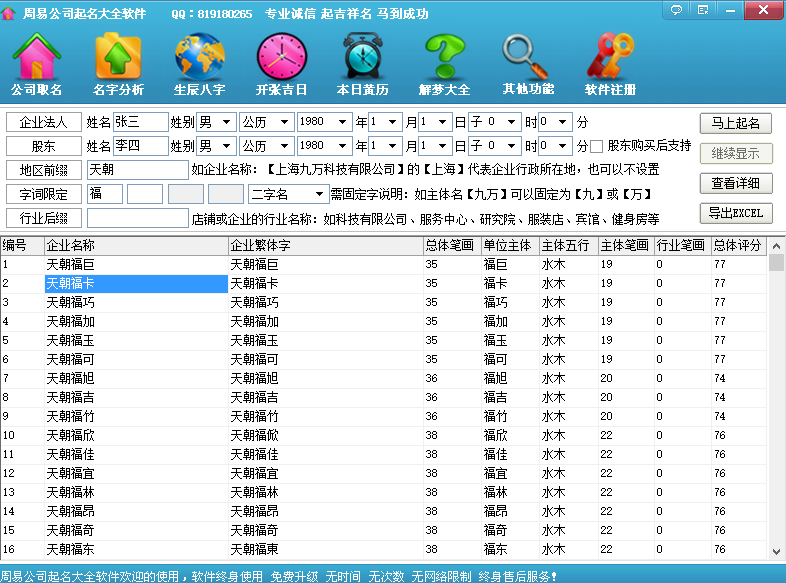Click the results list vertical scrollbar
786x583 pixels.
click(776, 400)
